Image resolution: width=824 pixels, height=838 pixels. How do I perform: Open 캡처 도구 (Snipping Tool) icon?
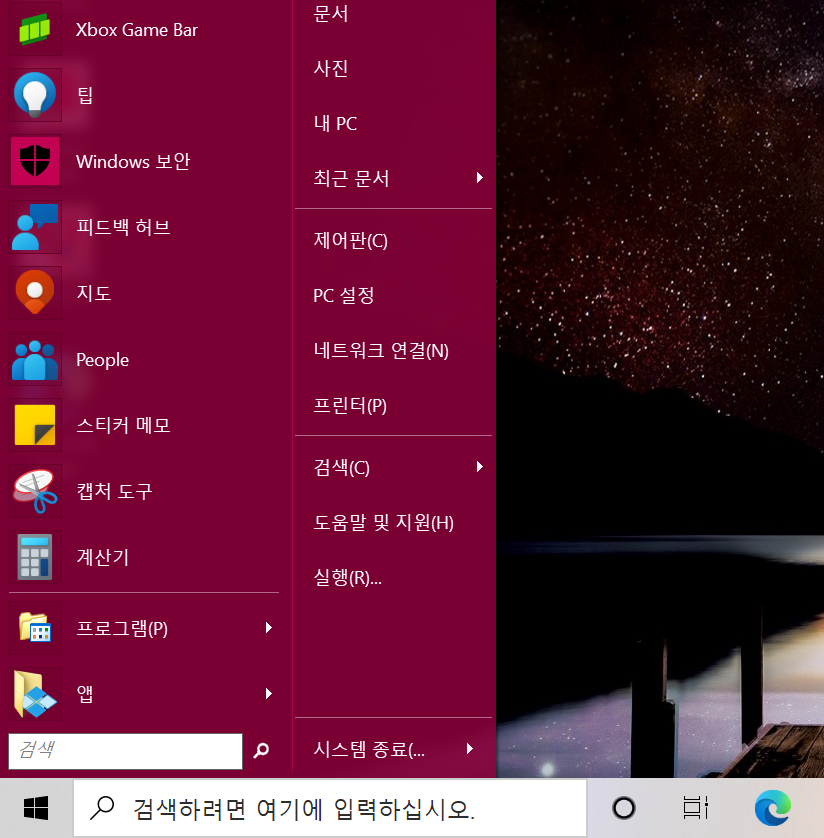tap(35, 490)
